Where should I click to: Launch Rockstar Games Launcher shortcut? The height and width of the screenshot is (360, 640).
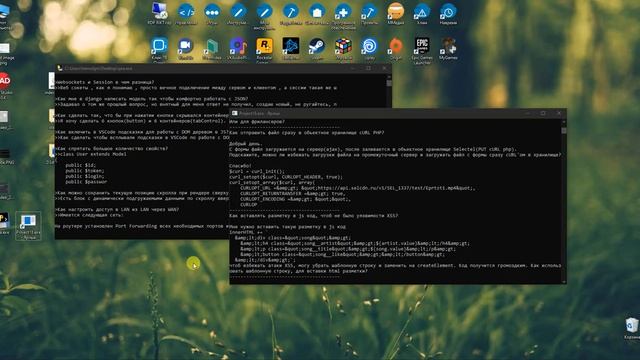point(264,46)
